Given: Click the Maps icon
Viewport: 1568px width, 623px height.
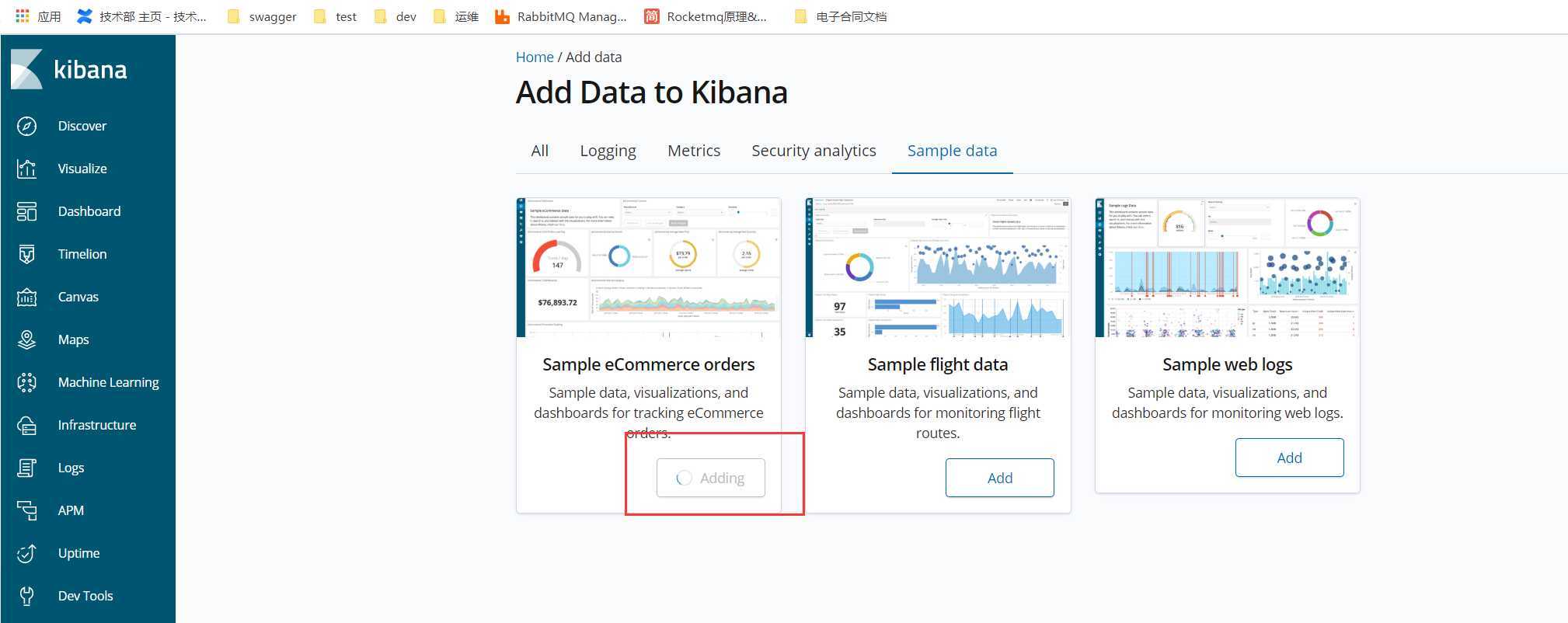Looking at the screenshot, I should [27, 339].
